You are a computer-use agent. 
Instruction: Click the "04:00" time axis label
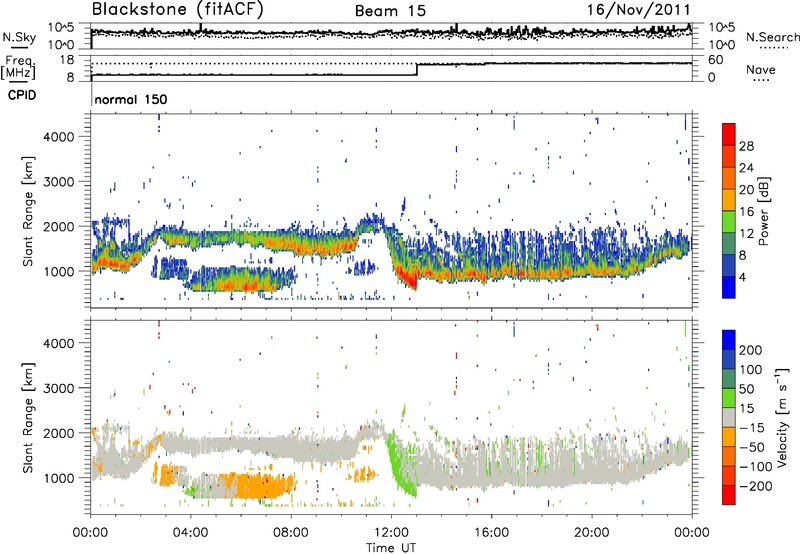[x=191, y=533]
